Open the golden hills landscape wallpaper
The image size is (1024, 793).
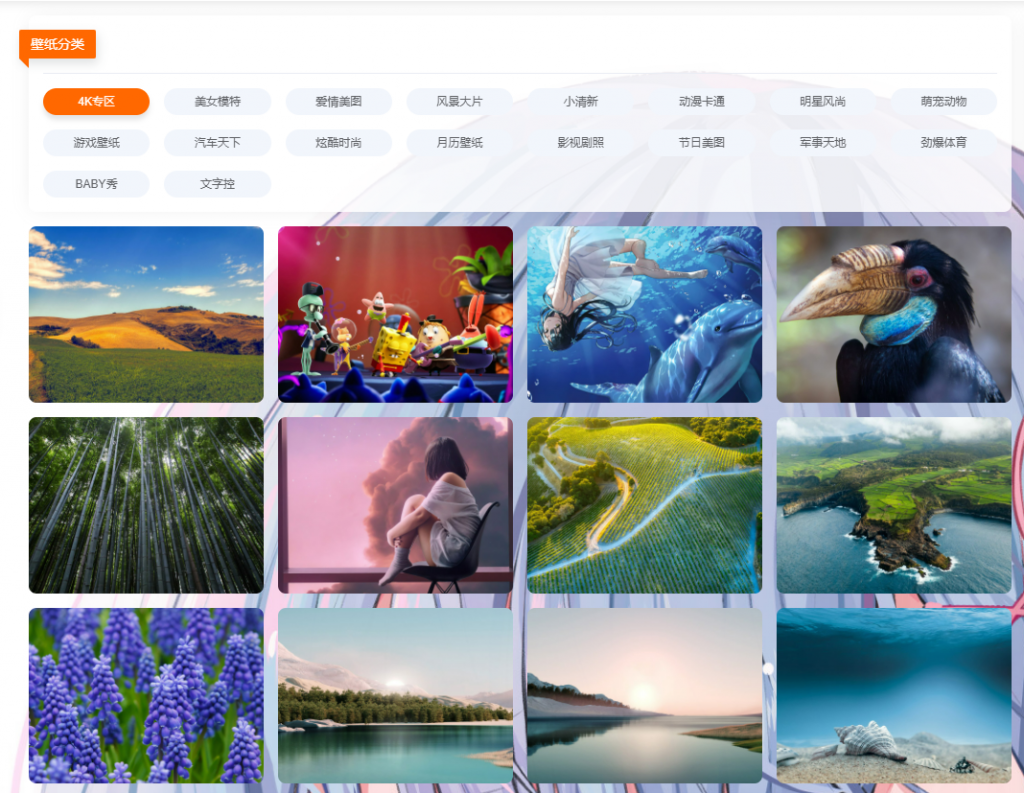pyautogui.click(x=146, y=314)
